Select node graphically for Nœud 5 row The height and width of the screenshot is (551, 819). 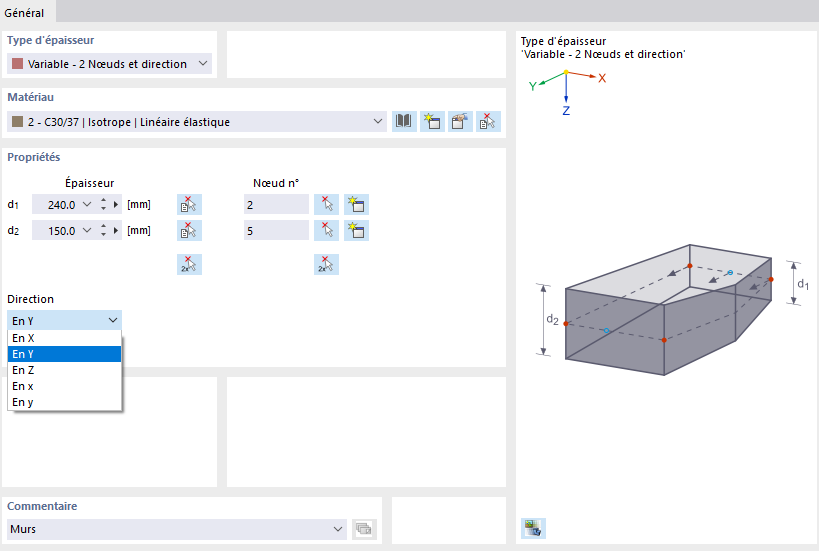point(326,230)
